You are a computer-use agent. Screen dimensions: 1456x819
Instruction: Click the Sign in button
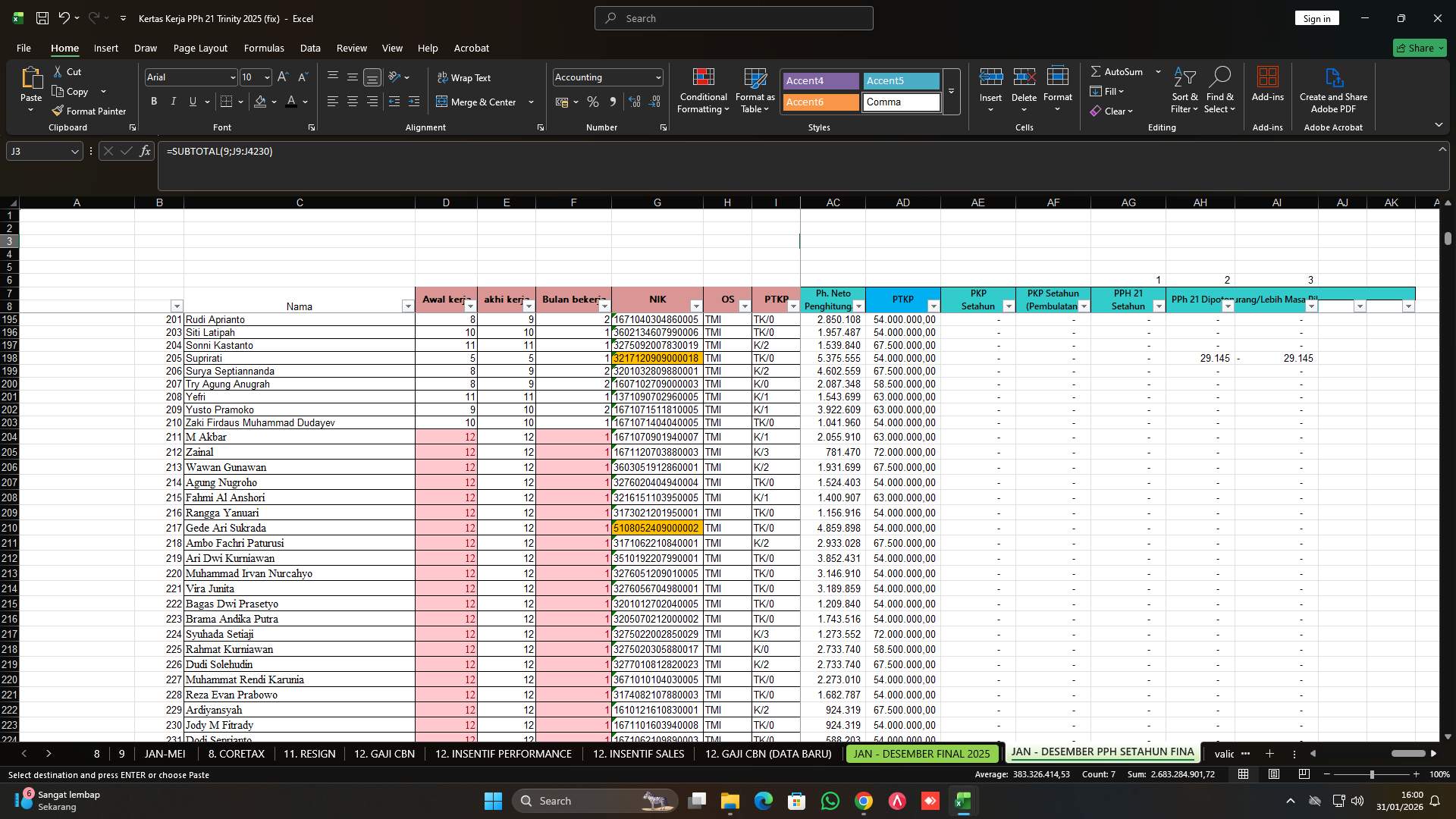pyautogui.click(x=1316, y=17)
